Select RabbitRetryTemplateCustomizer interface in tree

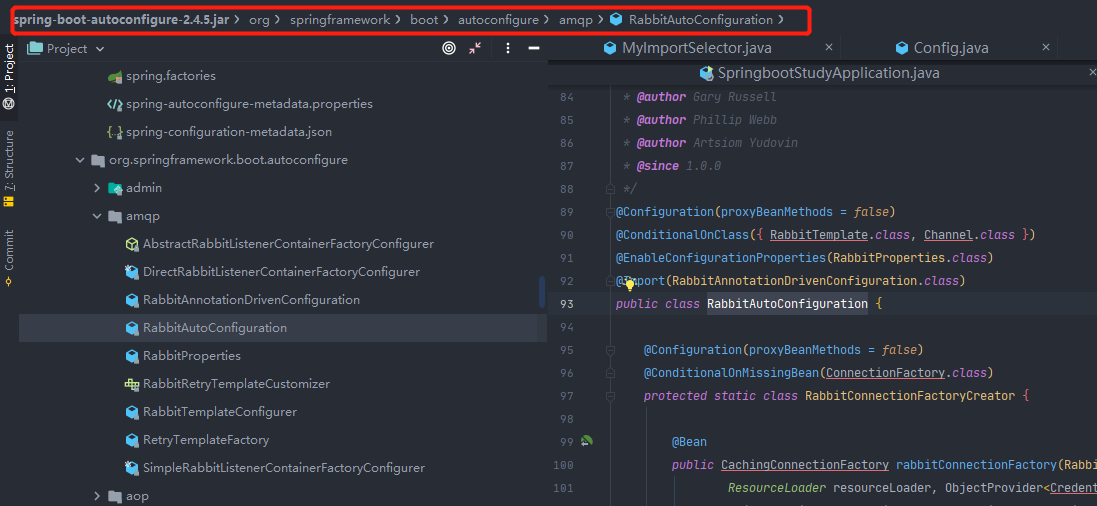pyautogui.click(x=236, y=384)
